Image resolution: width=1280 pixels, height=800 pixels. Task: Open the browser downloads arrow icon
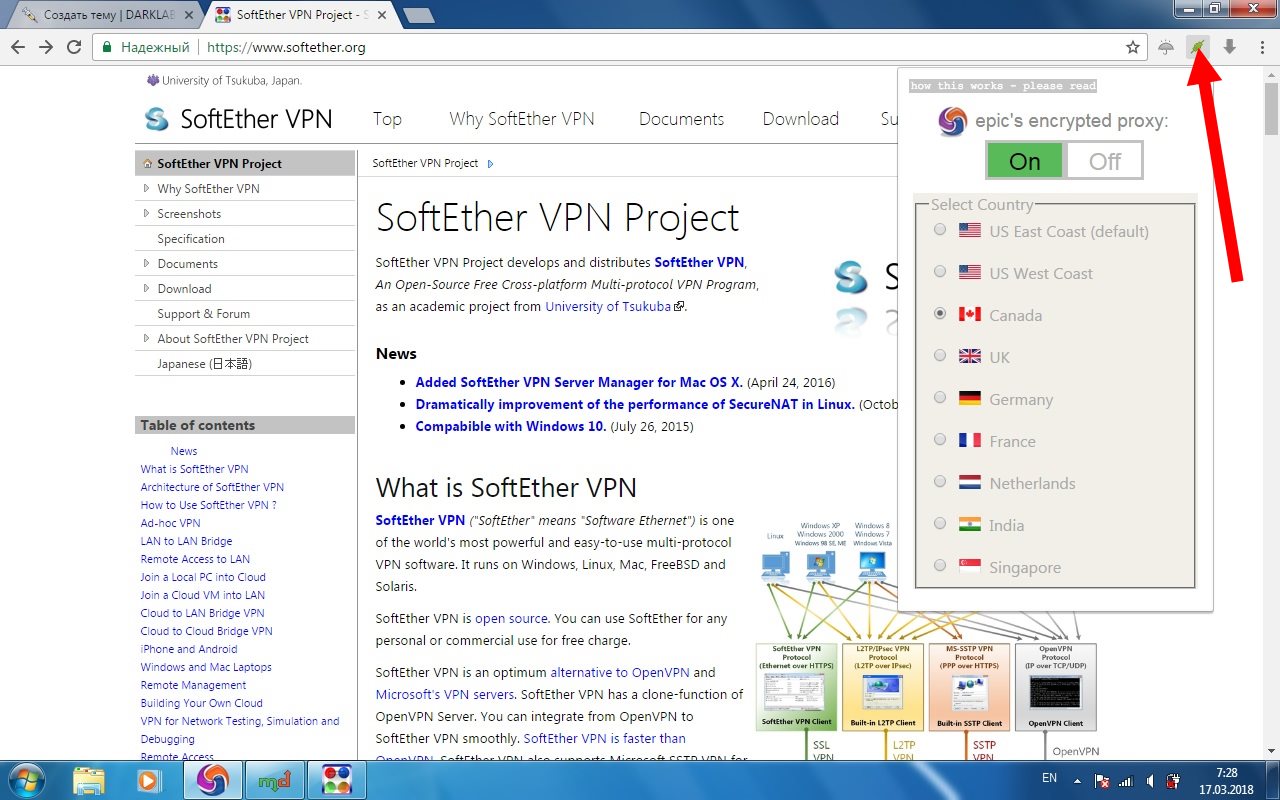pos(1229,47)
